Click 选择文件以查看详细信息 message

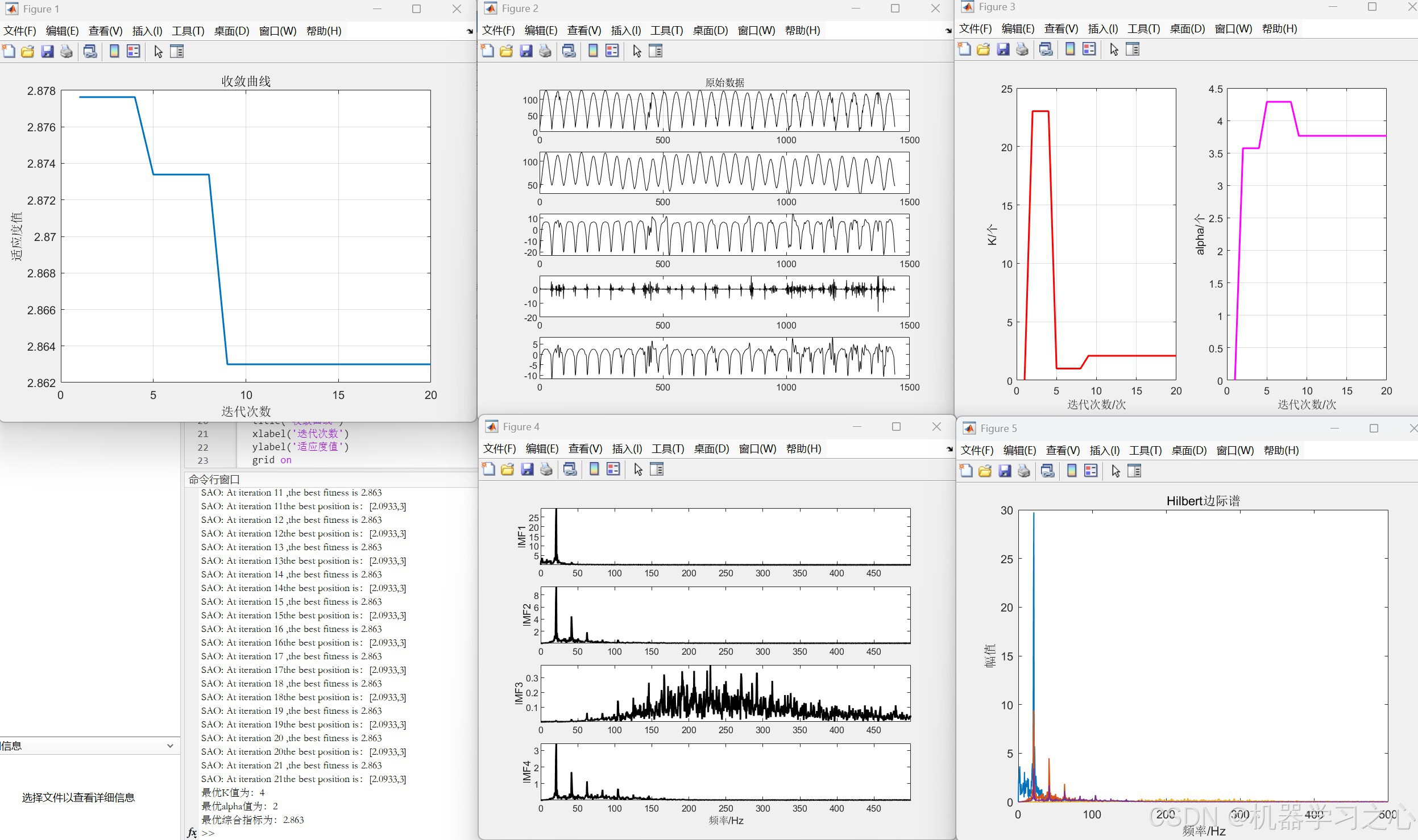pyautogui.click(x=78, y=797)
